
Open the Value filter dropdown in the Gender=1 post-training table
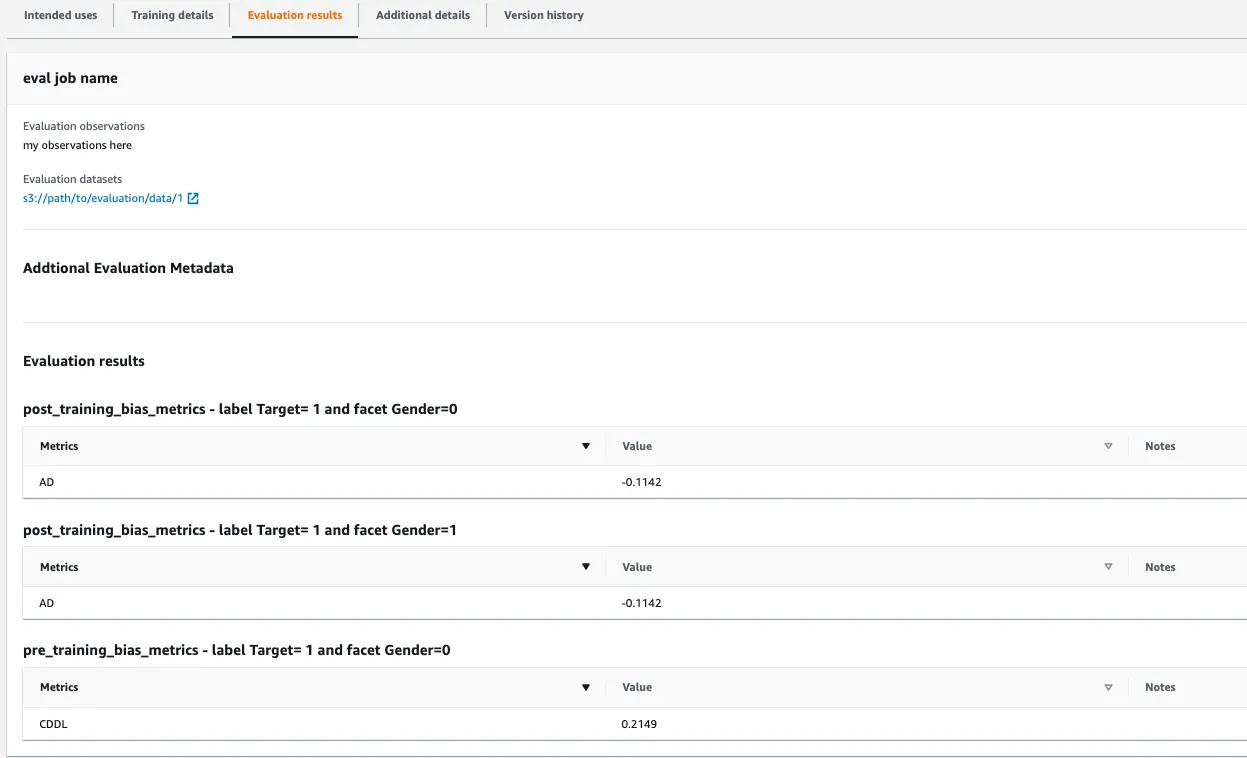(1108, 566)
